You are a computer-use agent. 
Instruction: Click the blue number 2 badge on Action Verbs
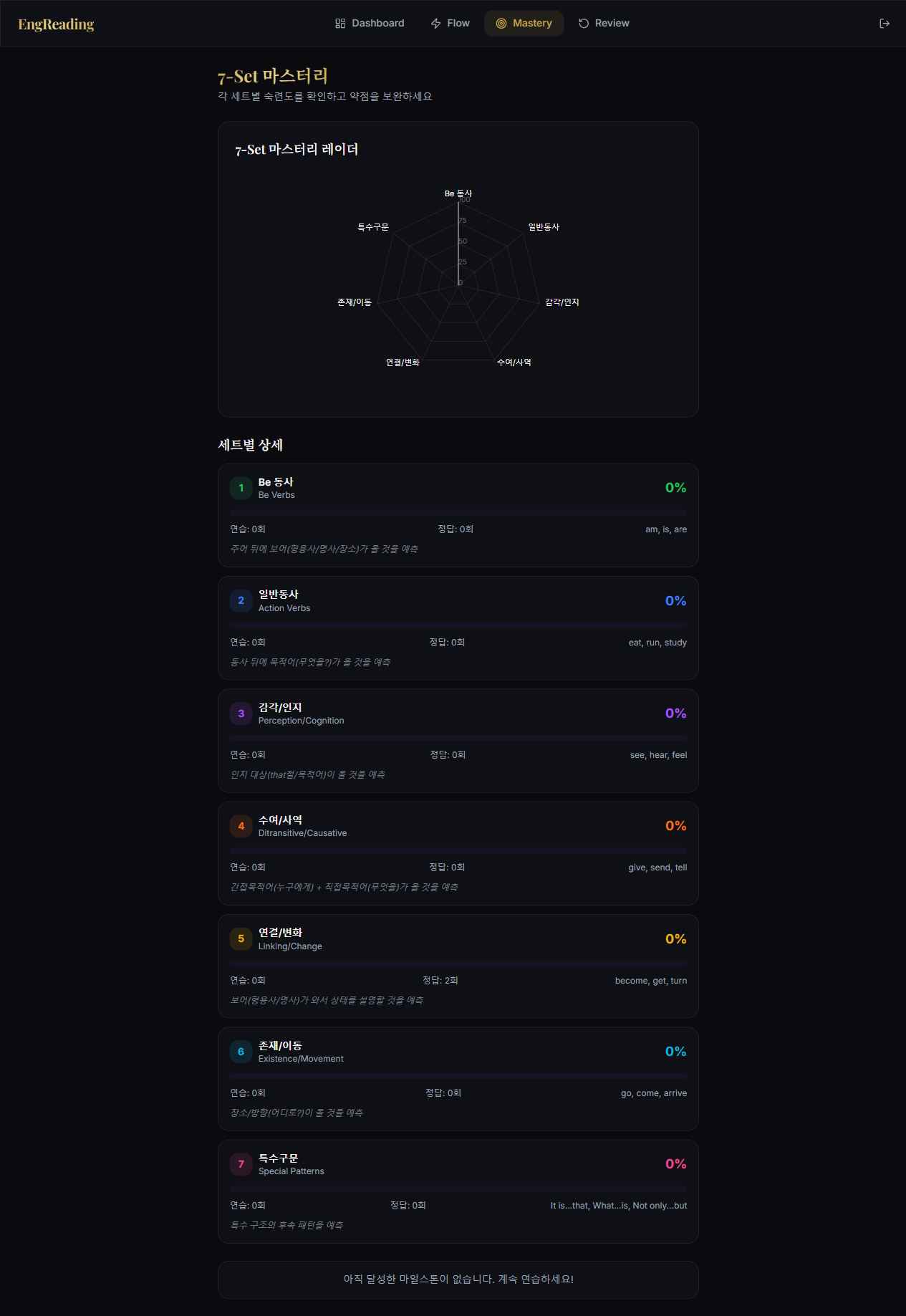pyautogui.click(x=241, y=600)
